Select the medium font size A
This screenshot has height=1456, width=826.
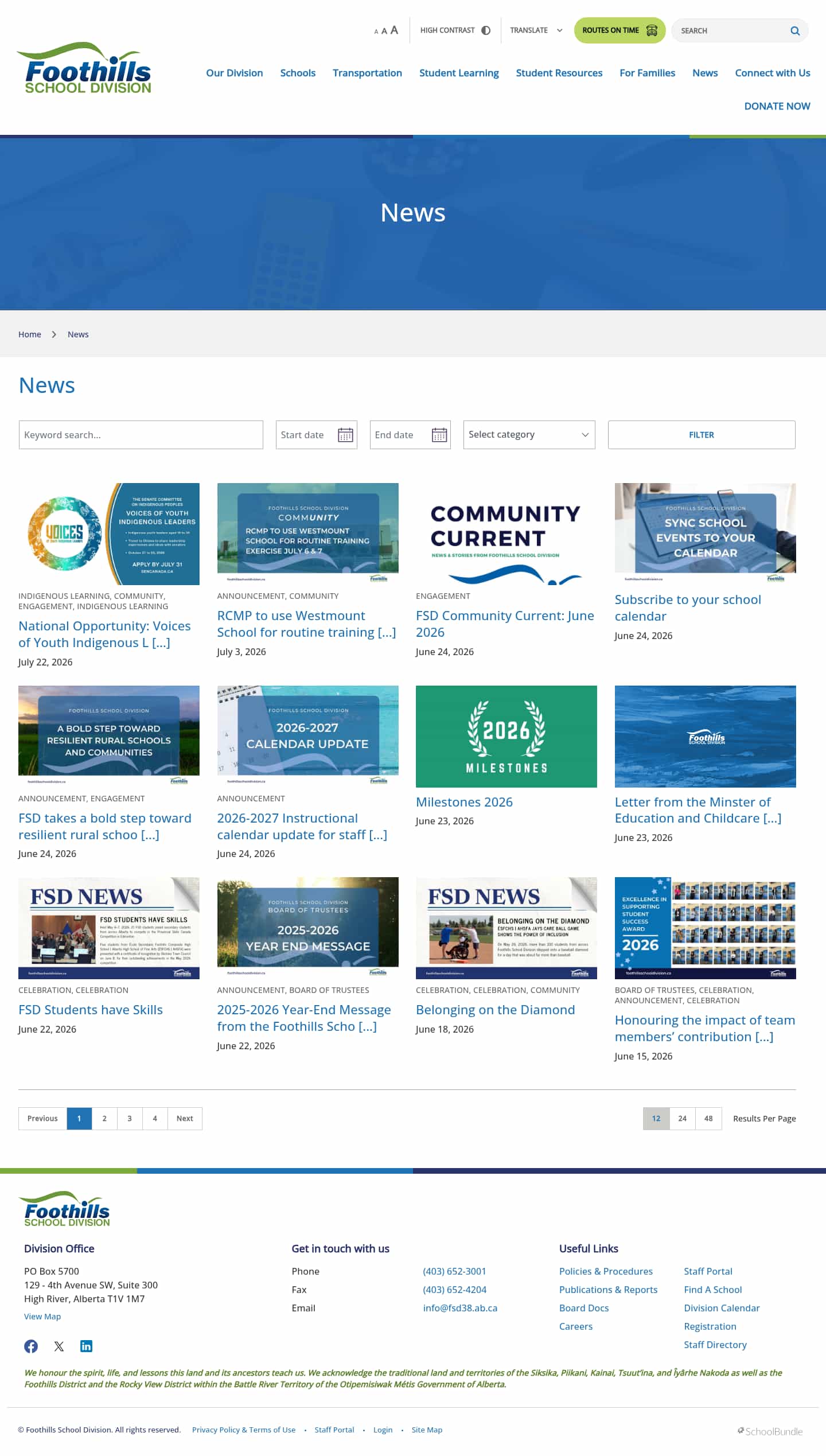384,31
